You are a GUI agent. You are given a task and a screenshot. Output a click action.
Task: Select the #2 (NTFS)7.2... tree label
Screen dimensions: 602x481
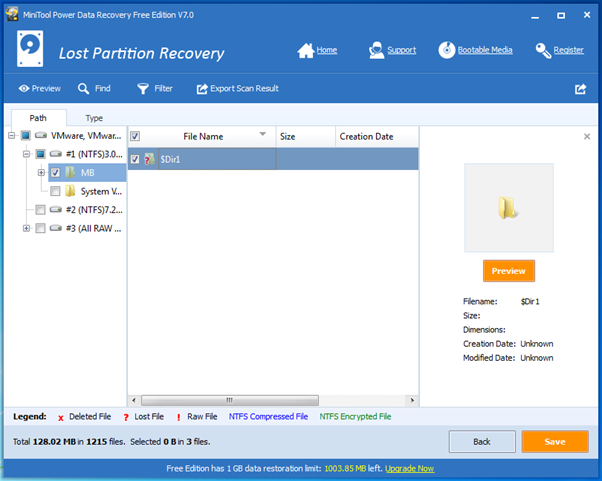[94, 210]
